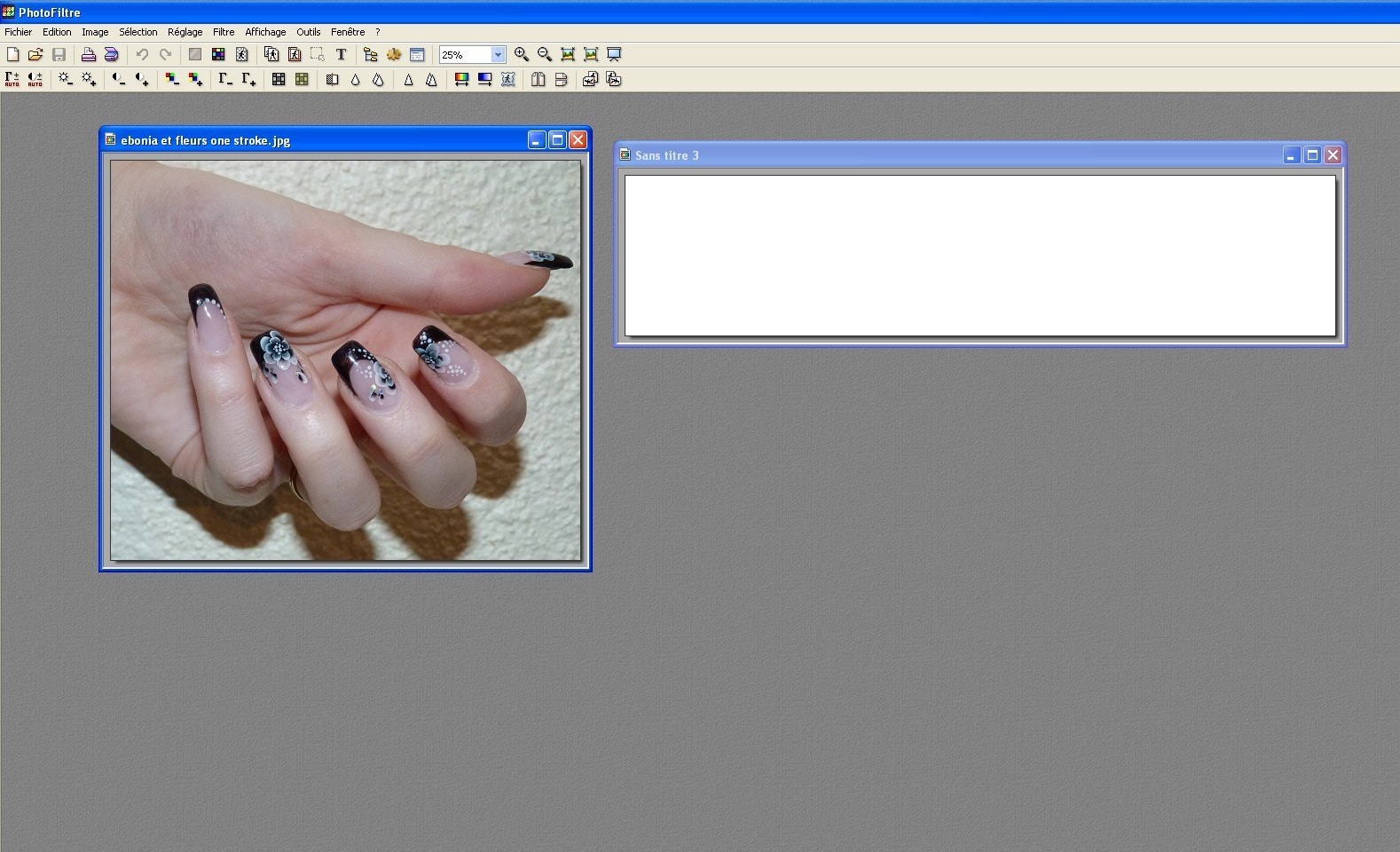Apply Auto levels adjustment
The width and height of the screenshot is (1400, 852).
pos(12,80)
